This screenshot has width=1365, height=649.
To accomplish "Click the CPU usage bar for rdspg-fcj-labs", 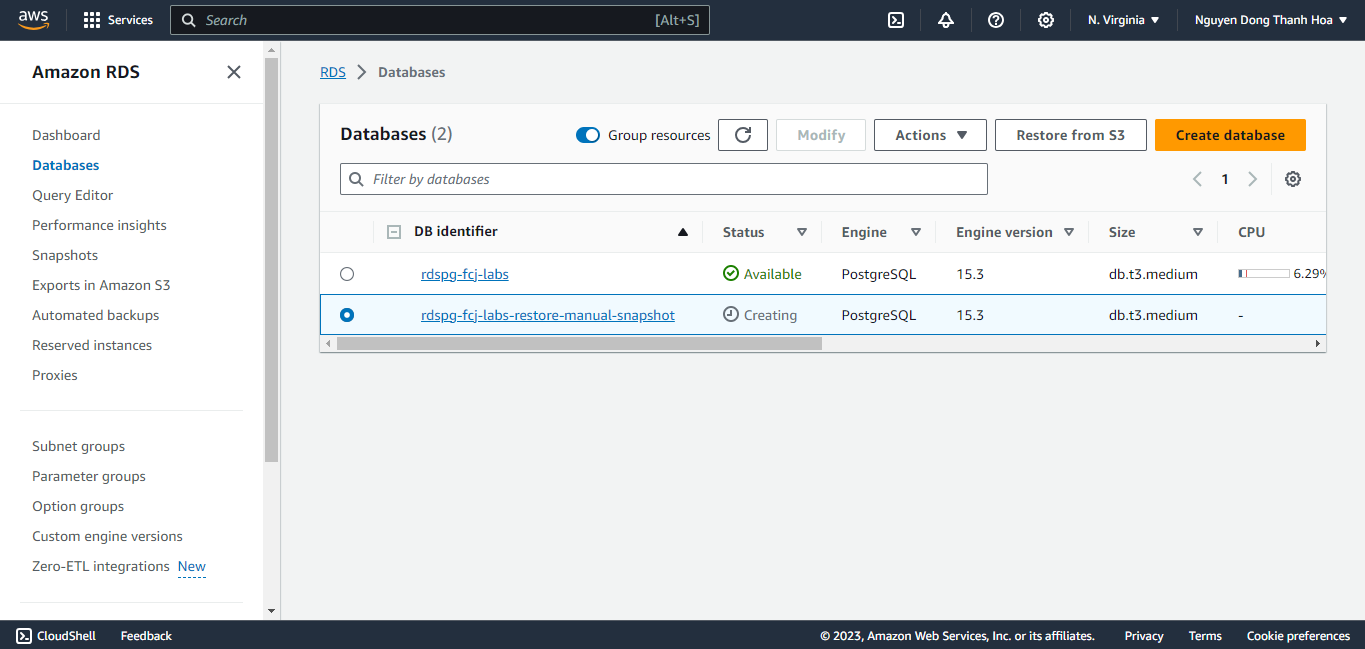I will coord(1263,273).
